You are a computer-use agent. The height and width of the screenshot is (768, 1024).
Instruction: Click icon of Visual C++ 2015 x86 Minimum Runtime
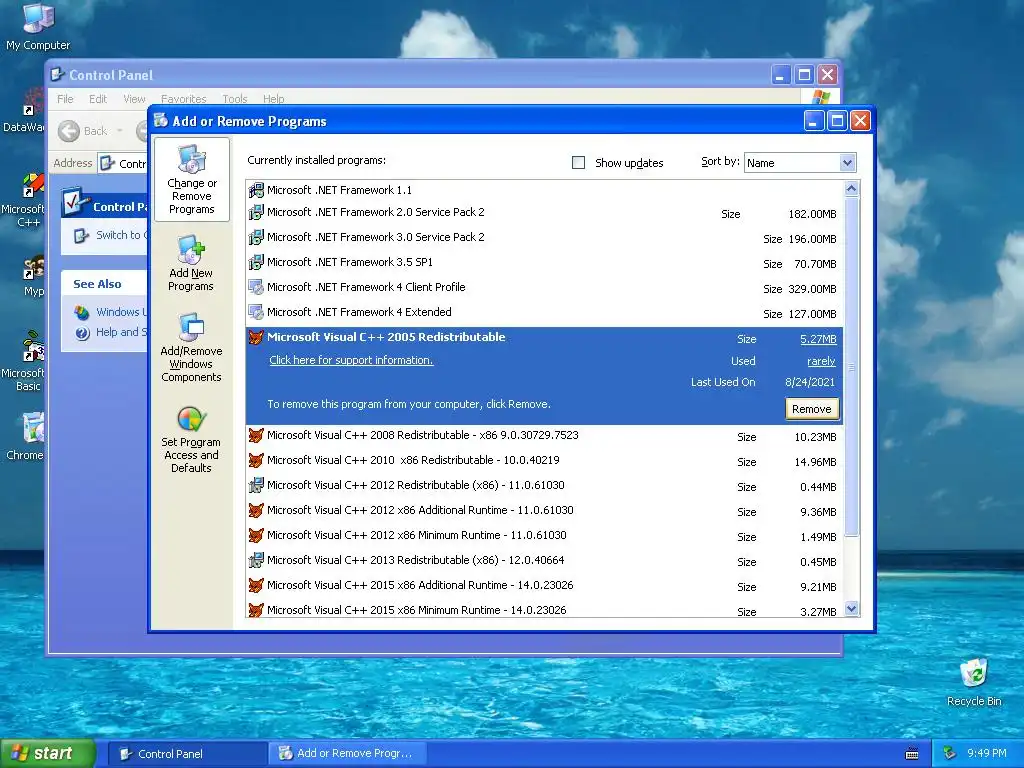click(x=256, y=610)
